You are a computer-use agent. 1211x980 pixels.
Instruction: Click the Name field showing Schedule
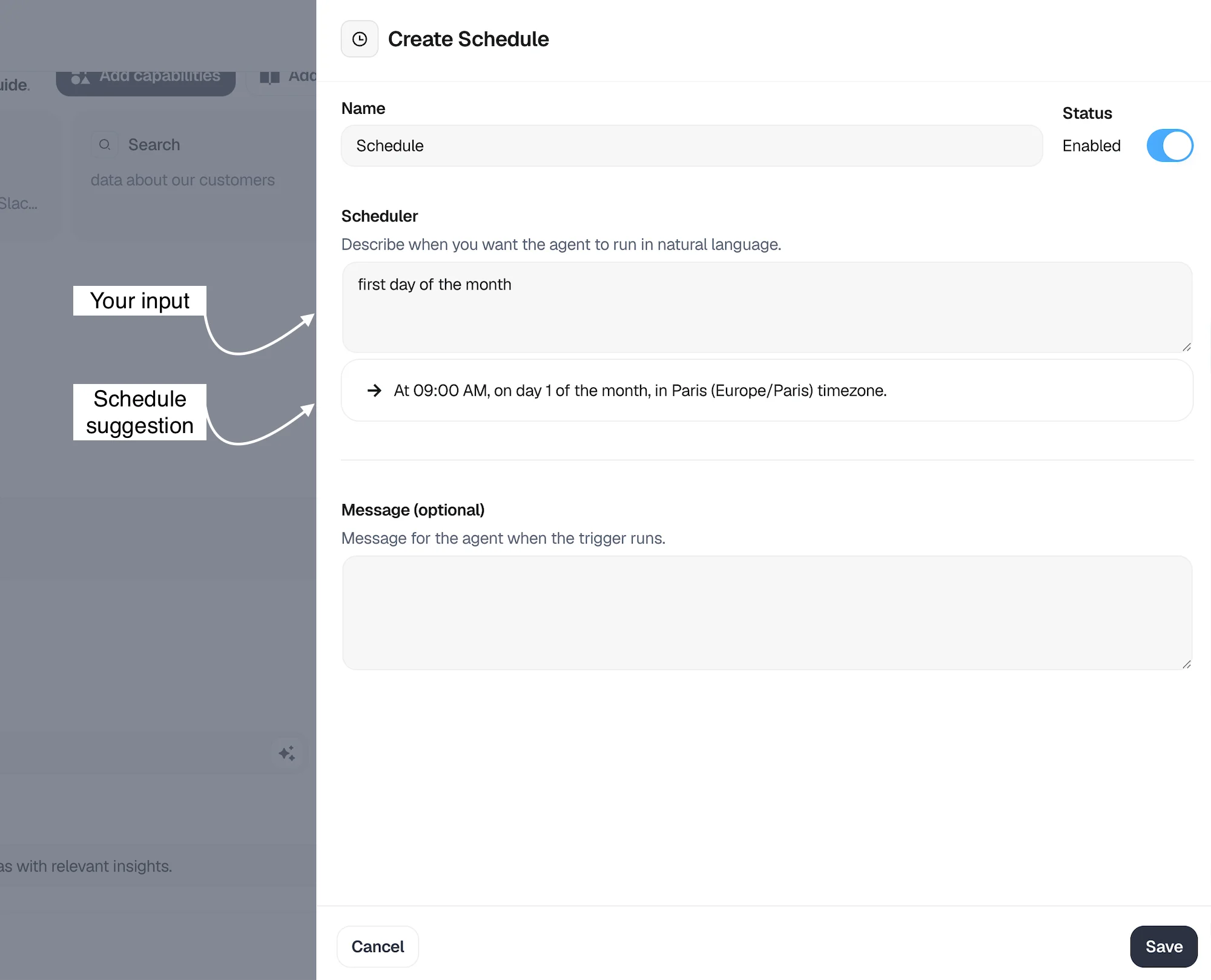[691, 145]
